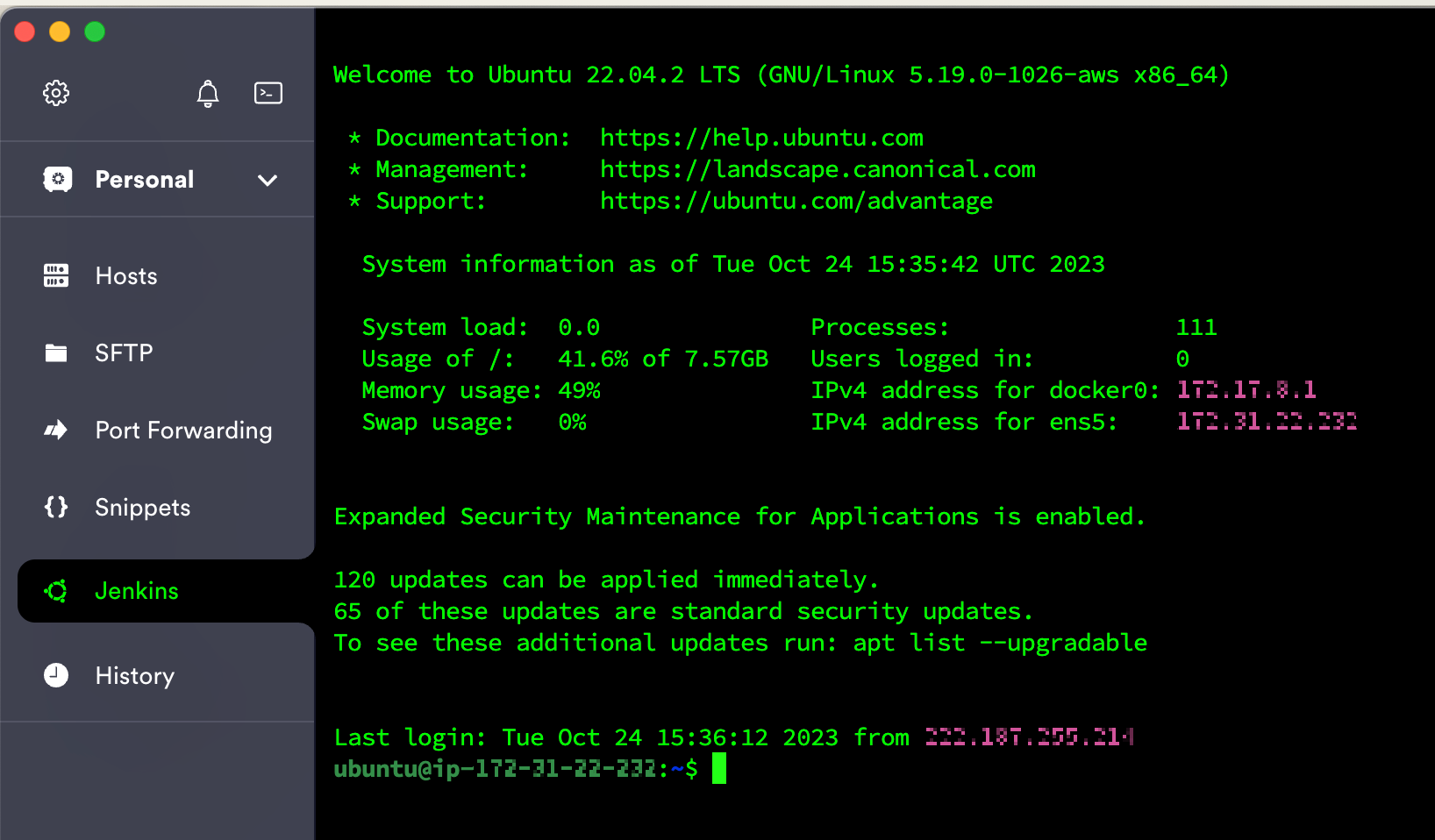The height and width of the screenshot is (840, 1435).
Task: Click the ubuntu.com/advantage support URL
Action: pyautogui.click(x=796, y=201)
